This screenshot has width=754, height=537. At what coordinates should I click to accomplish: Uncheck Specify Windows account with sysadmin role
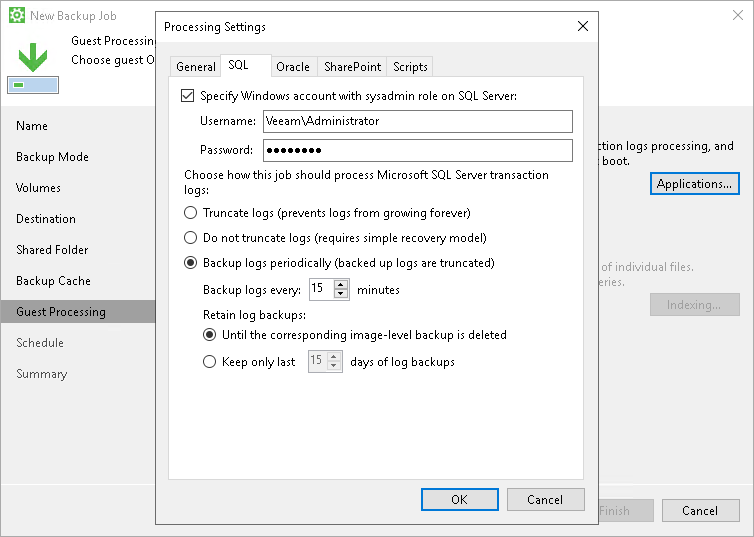tap(188, 96)
